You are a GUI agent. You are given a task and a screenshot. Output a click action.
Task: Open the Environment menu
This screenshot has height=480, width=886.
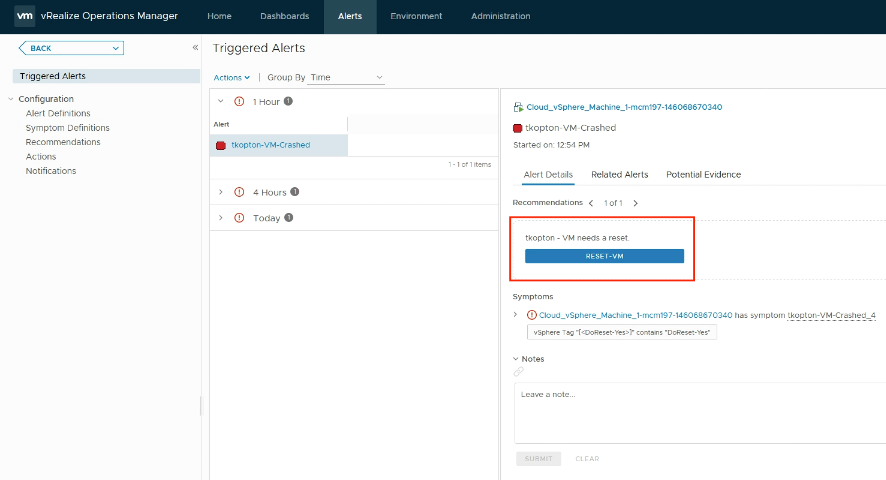click(416, 16)
